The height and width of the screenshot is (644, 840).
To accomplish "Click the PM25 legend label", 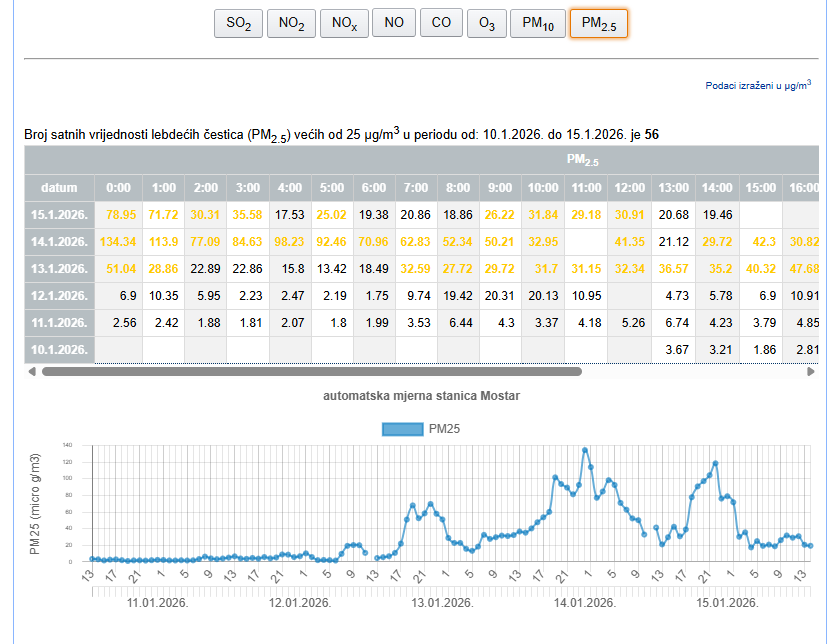I will (x=444, y=429).
